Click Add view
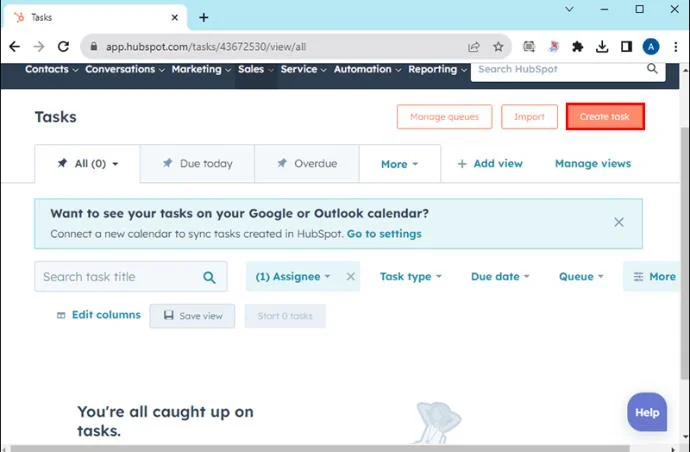690x452 pixels. point(490,164)
